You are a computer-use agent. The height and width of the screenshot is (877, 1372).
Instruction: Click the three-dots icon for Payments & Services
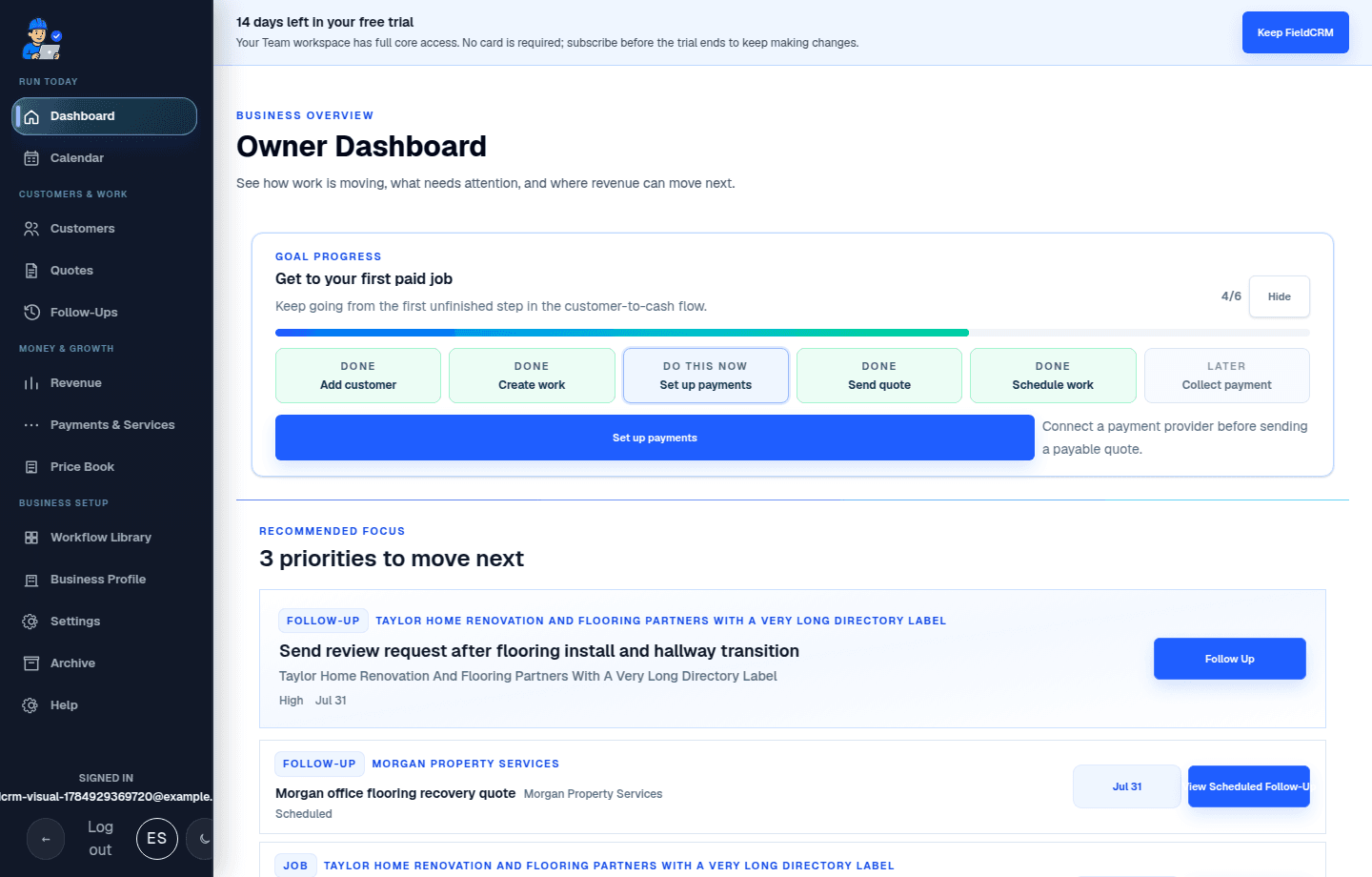tap(31, 425)
